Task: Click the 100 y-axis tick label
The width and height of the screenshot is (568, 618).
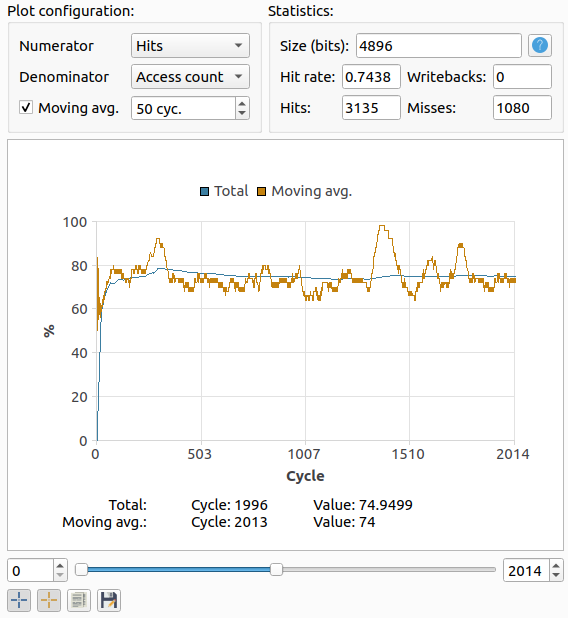Action: [75, 222]
